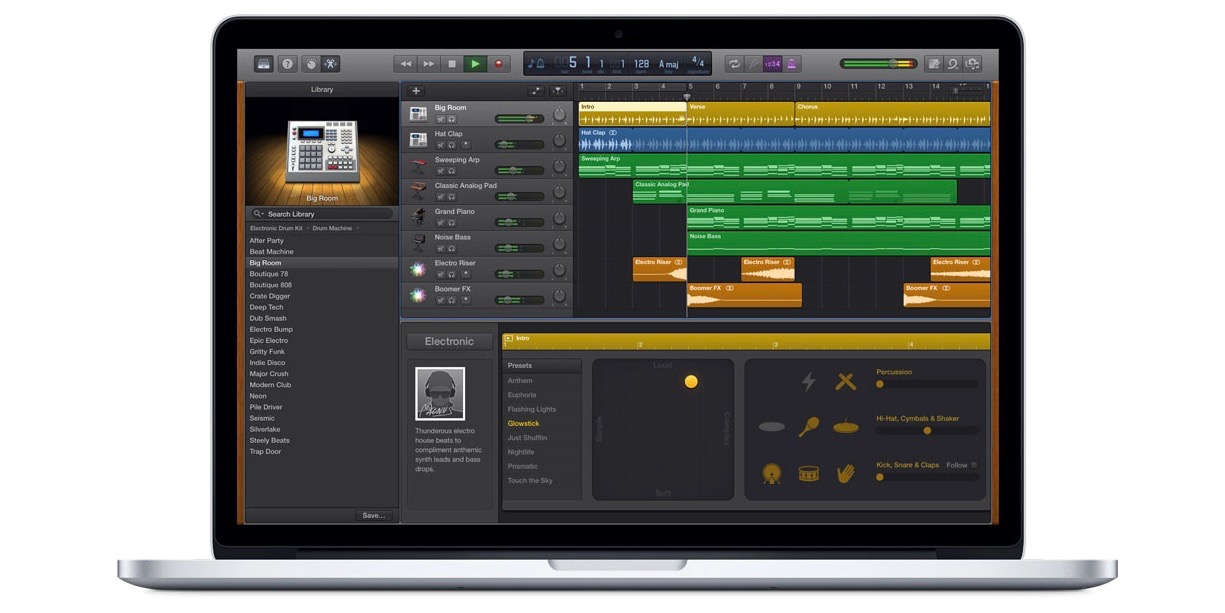
Task: Click the Save... button below the library
Action: coord(374,515)
